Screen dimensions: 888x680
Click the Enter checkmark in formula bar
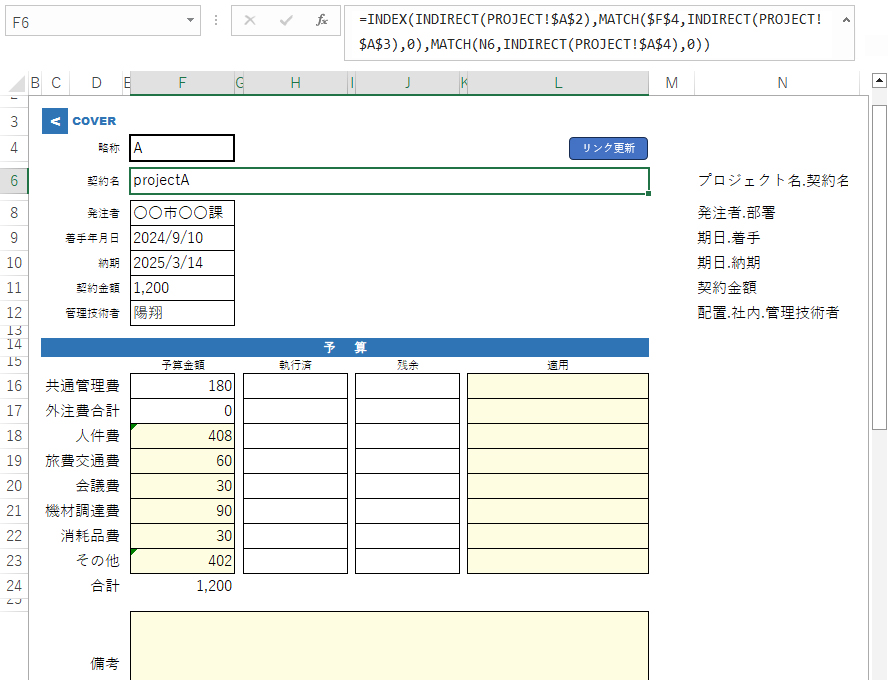point(286,20)
